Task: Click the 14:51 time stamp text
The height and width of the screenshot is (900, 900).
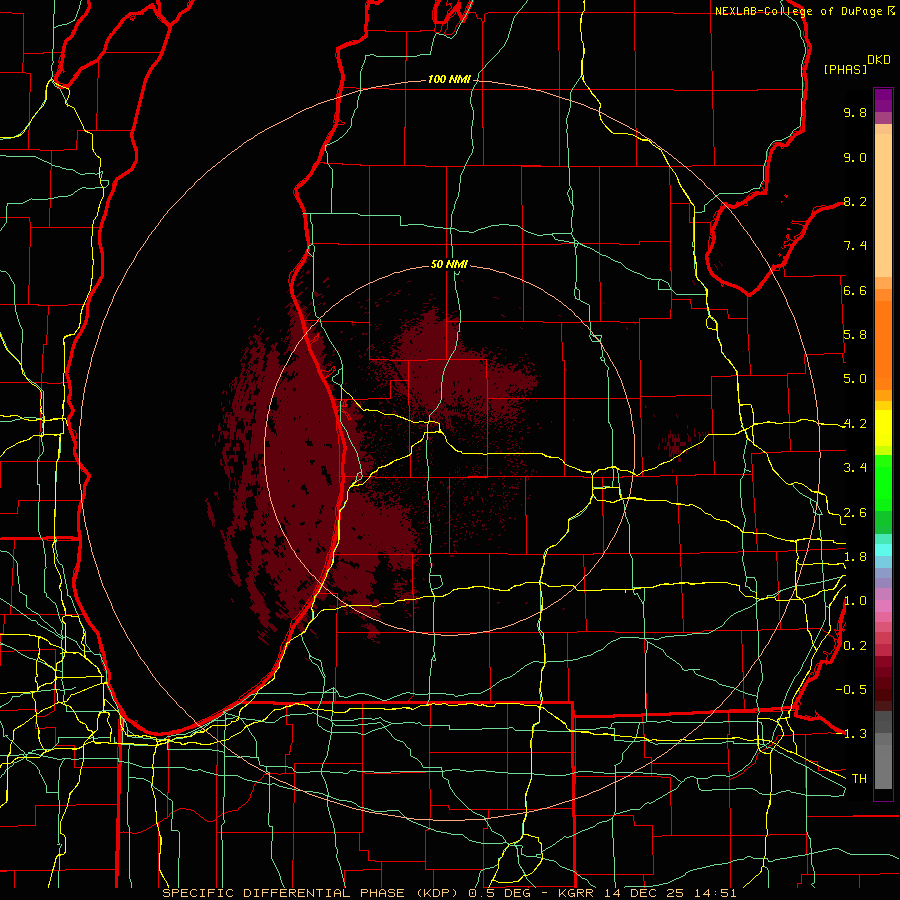Action: coord(717,893)
